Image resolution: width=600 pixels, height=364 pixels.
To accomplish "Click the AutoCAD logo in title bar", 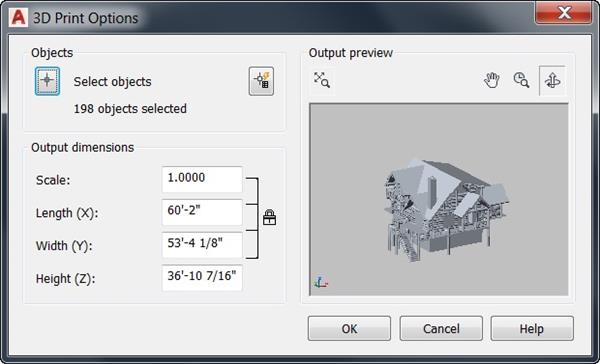I will click(18, 18).
